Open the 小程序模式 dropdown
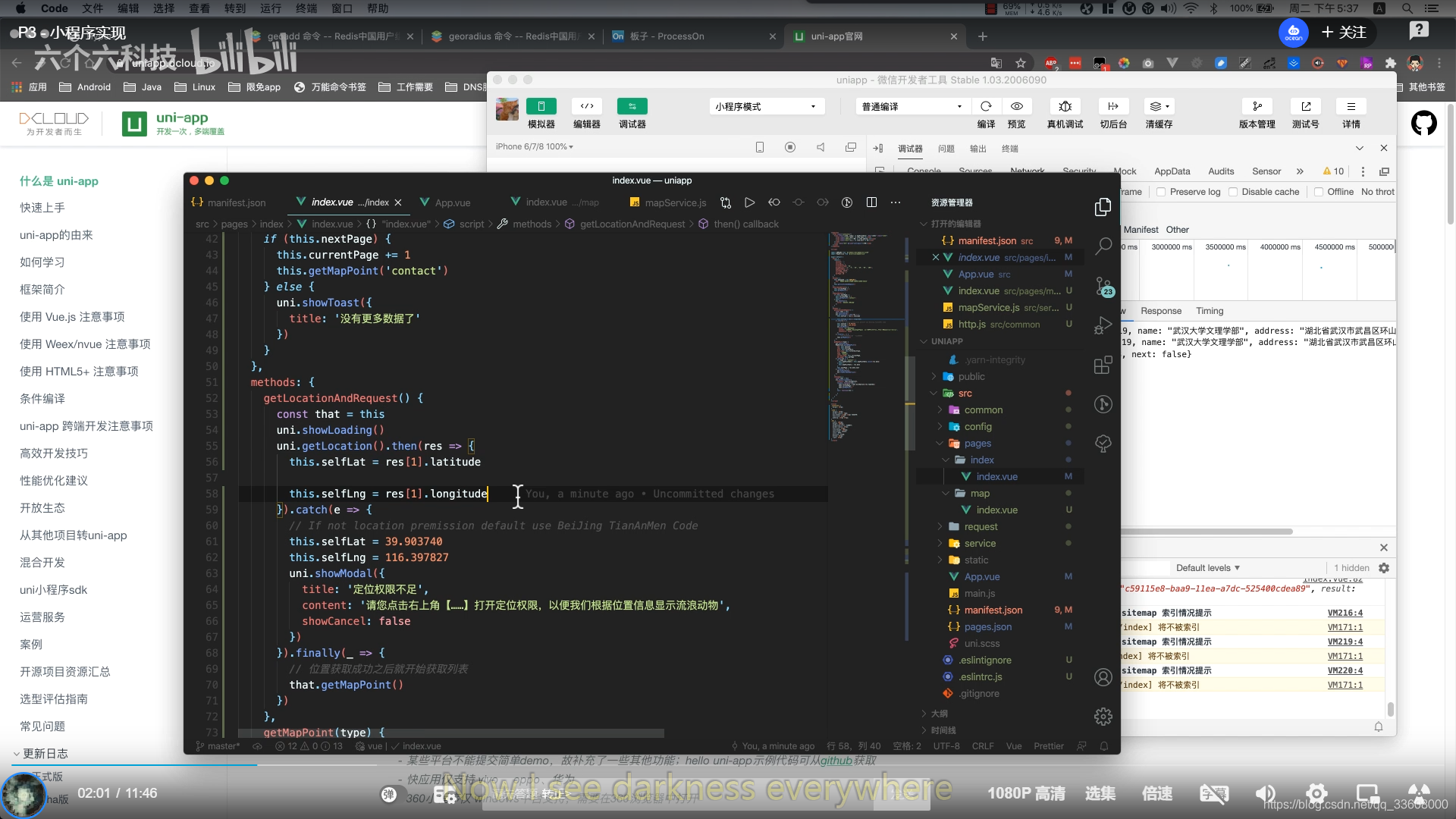 click(766, 107)
